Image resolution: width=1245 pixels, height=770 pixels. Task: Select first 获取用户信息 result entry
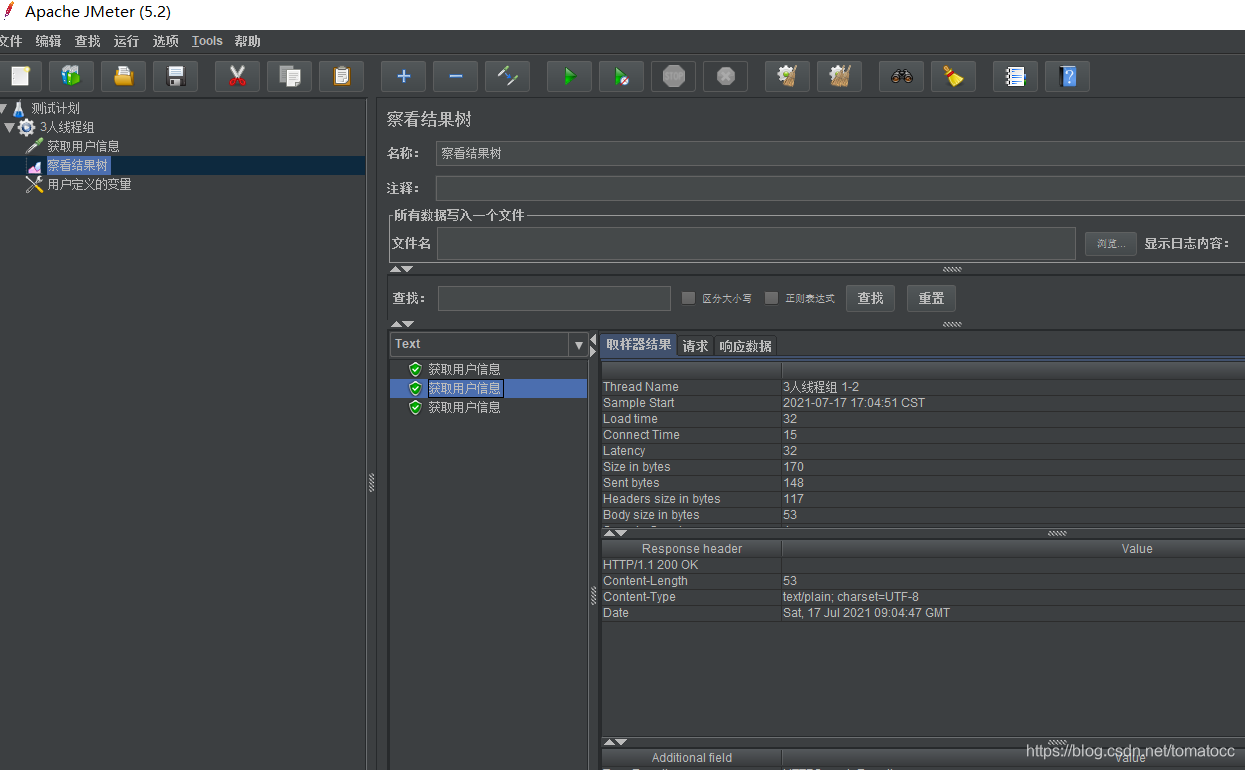click(x=464, y=369)
